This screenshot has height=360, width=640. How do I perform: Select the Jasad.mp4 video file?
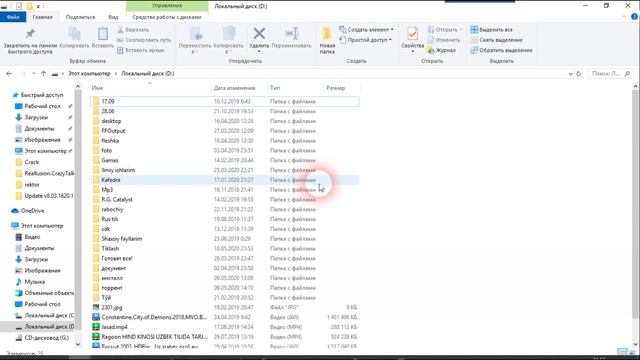[224, 327]
